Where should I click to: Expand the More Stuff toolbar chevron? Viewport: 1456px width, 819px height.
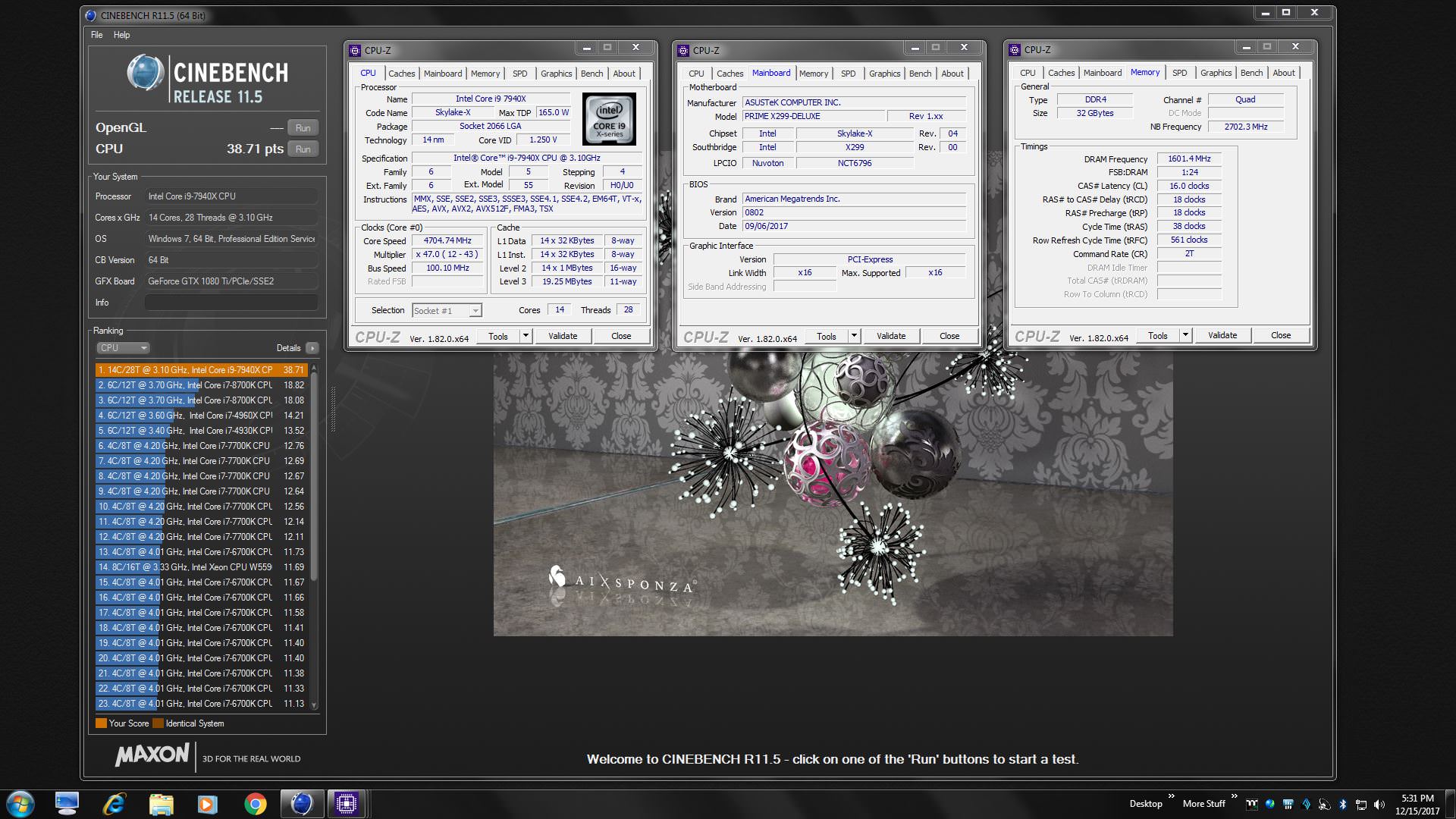(x=1234, y=796)
